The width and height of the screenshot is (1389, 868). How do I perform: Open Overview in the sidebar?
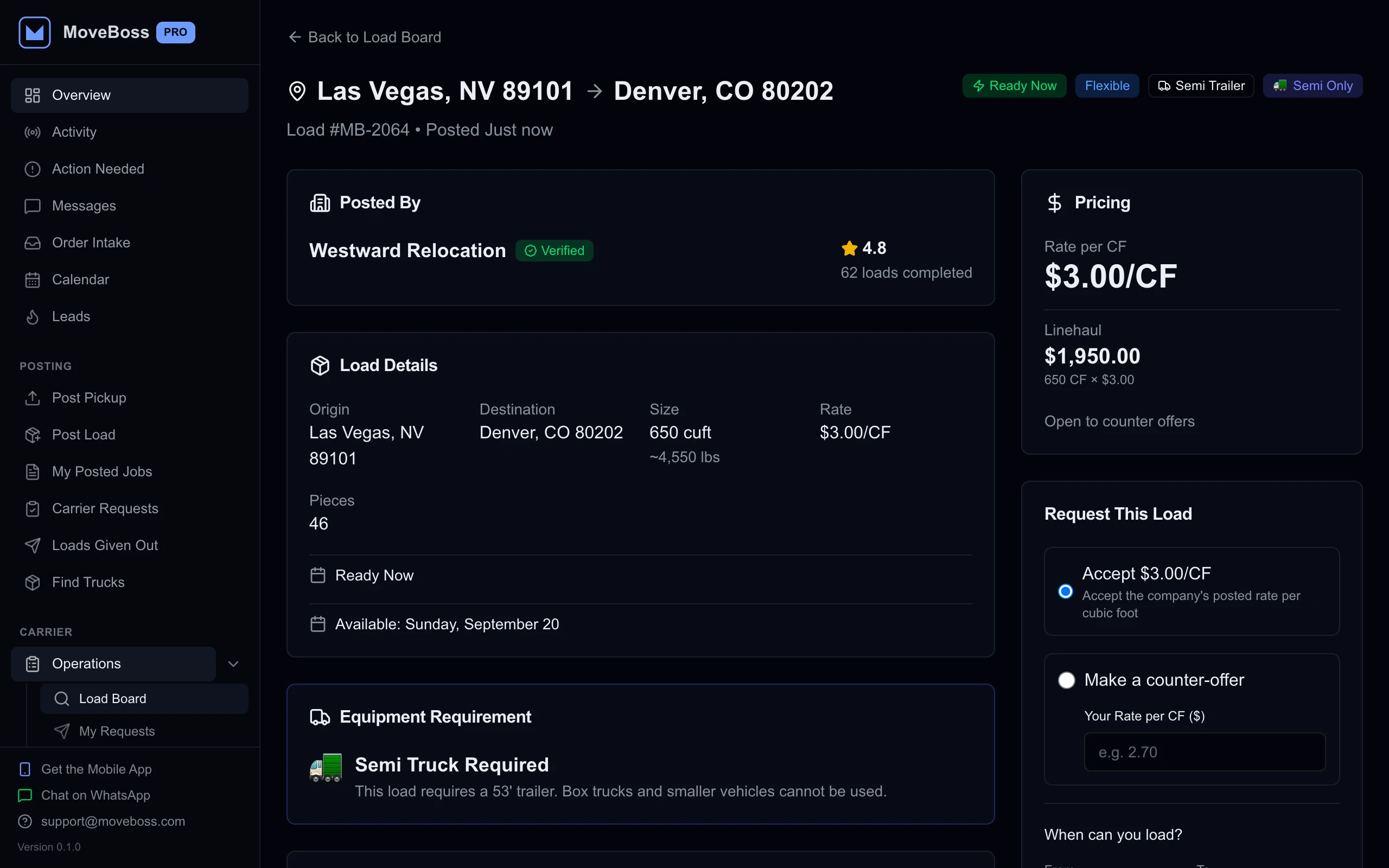click(x=130, y=95)
